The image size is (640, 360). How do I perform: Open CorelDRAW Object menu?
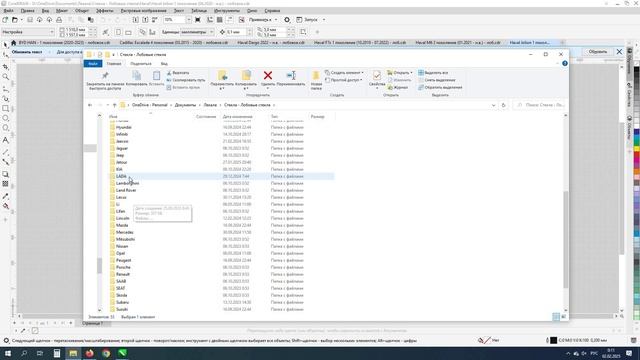82,11
